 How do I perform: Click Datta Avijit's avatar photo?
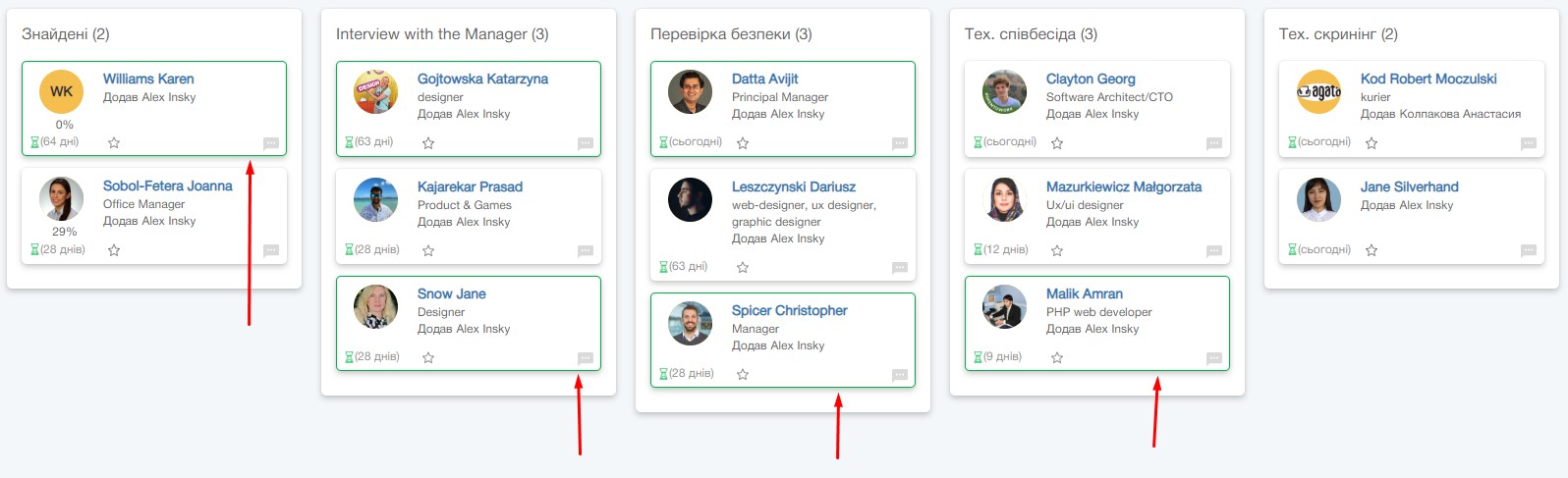(690, 91)
